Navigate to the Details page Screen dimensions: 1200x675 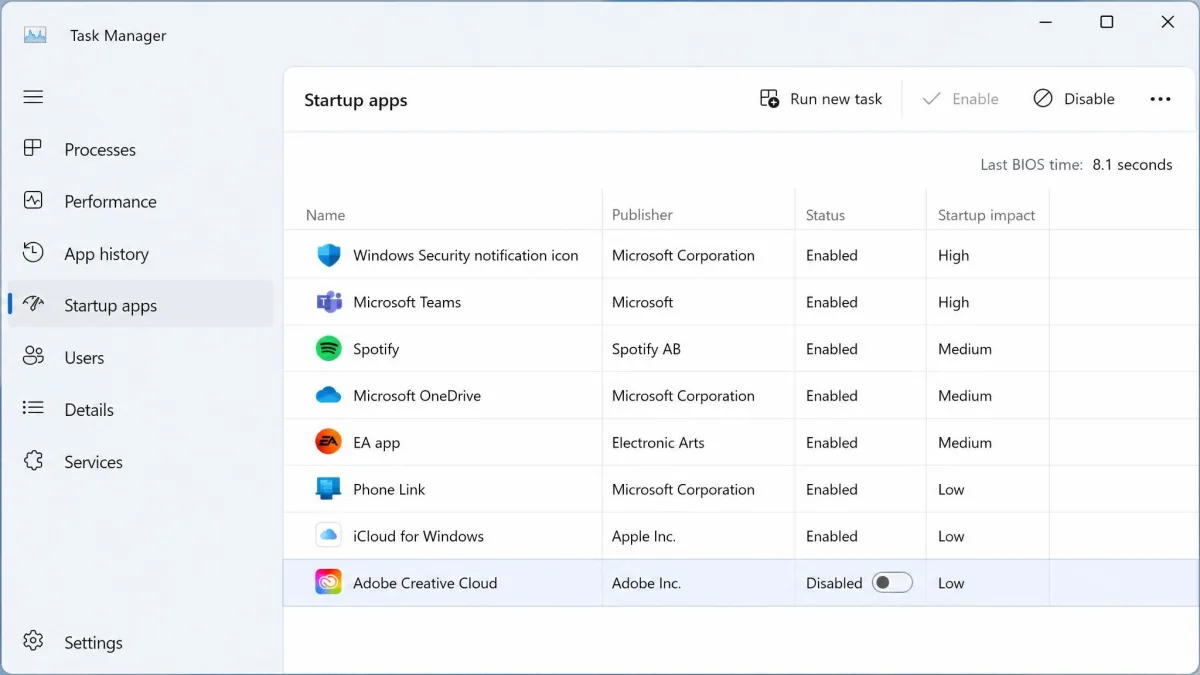coord(140,409)
